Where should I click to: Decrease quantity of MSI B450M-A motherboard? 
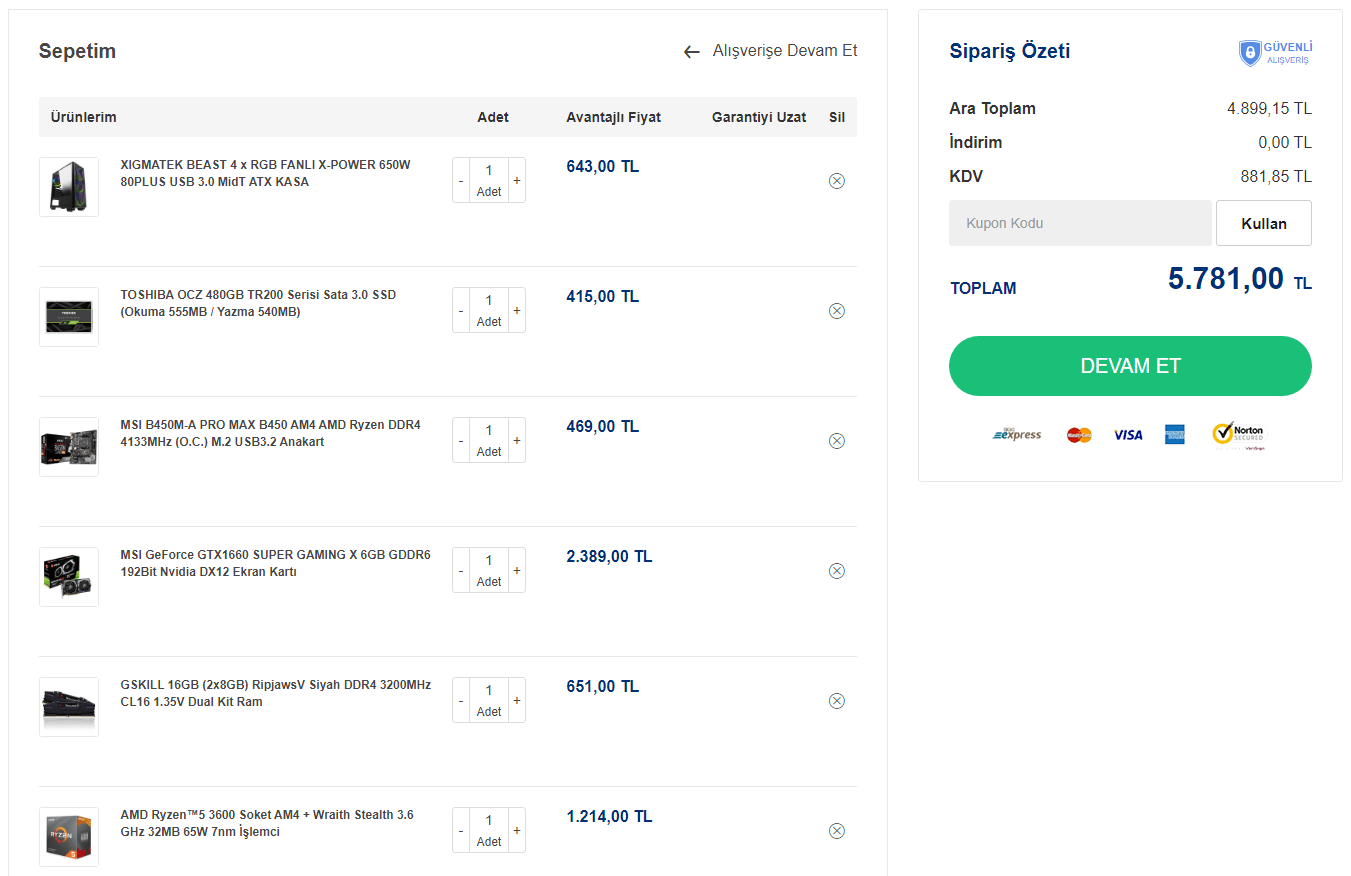pos(461,441)
